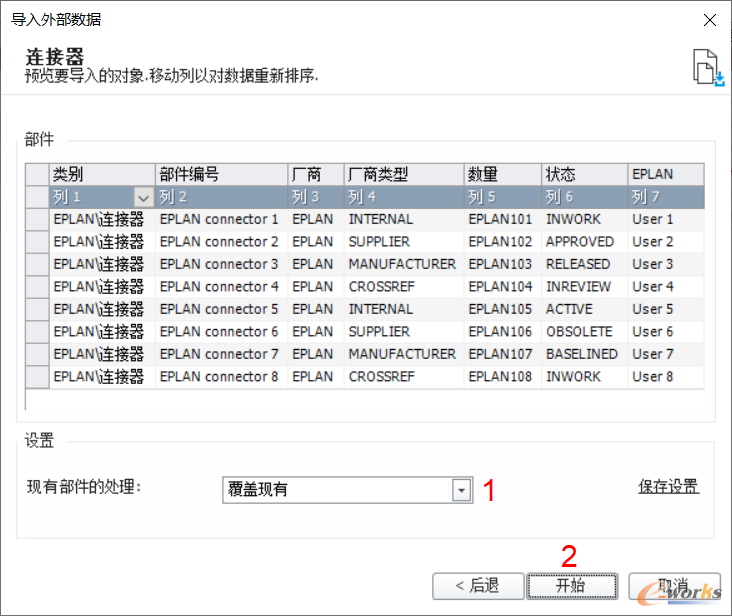Click the 覆盖现有 combo box field

click(x=348, y=490)
